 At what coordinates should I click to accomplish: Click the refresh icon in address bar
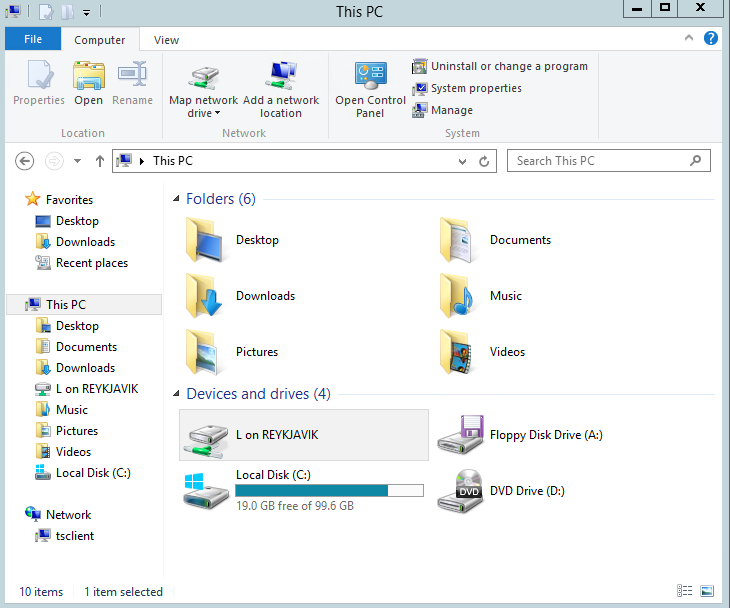(x=484, y=161)
